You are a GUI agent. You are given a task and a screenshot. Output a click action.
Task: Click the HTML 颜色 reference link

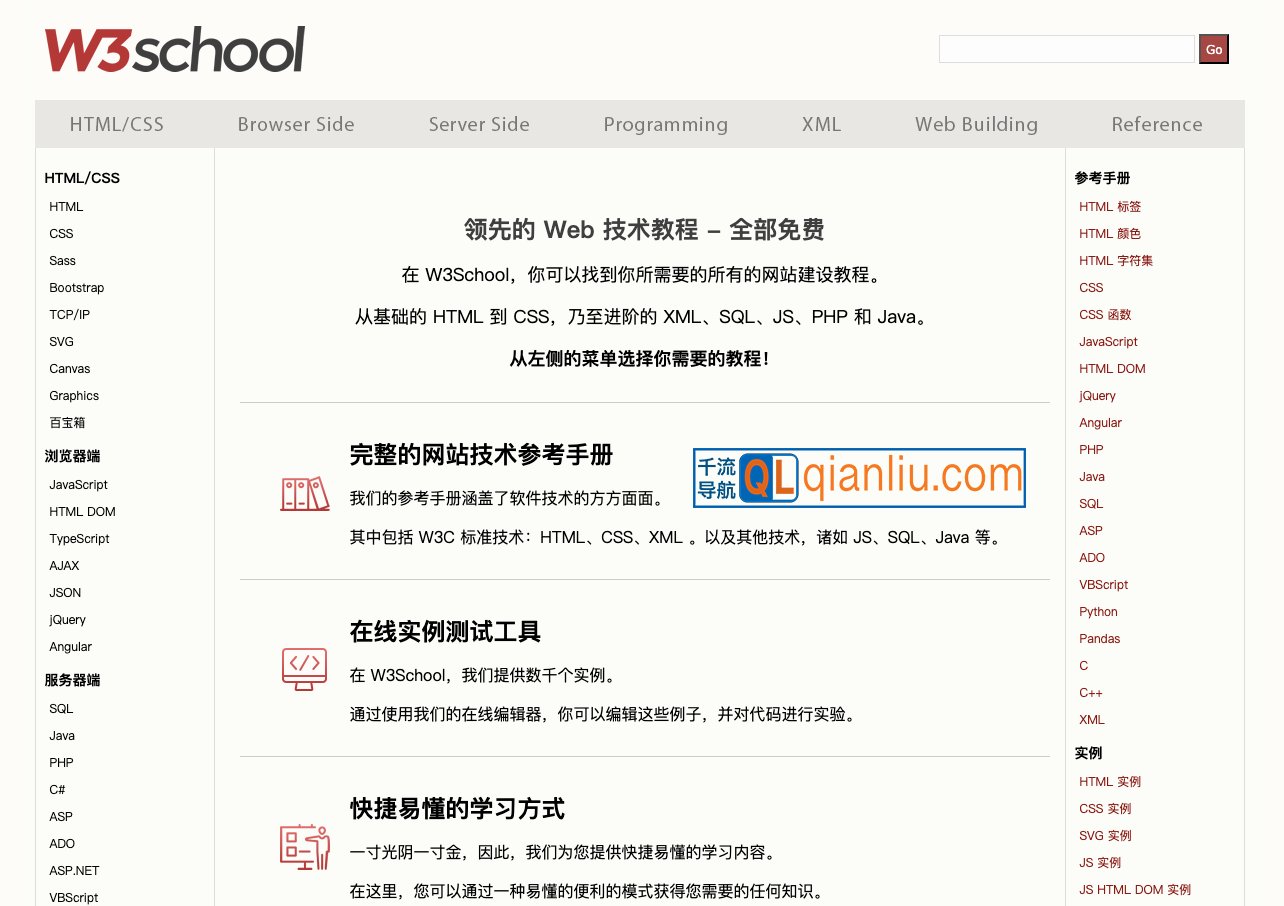[1109, 233]
